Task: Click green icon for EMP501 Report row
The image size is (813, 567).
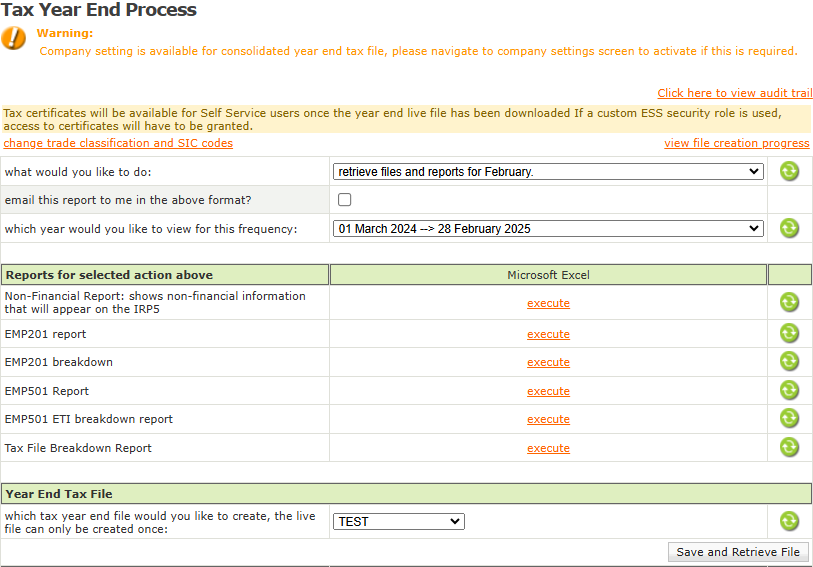Action: point(789,390)
